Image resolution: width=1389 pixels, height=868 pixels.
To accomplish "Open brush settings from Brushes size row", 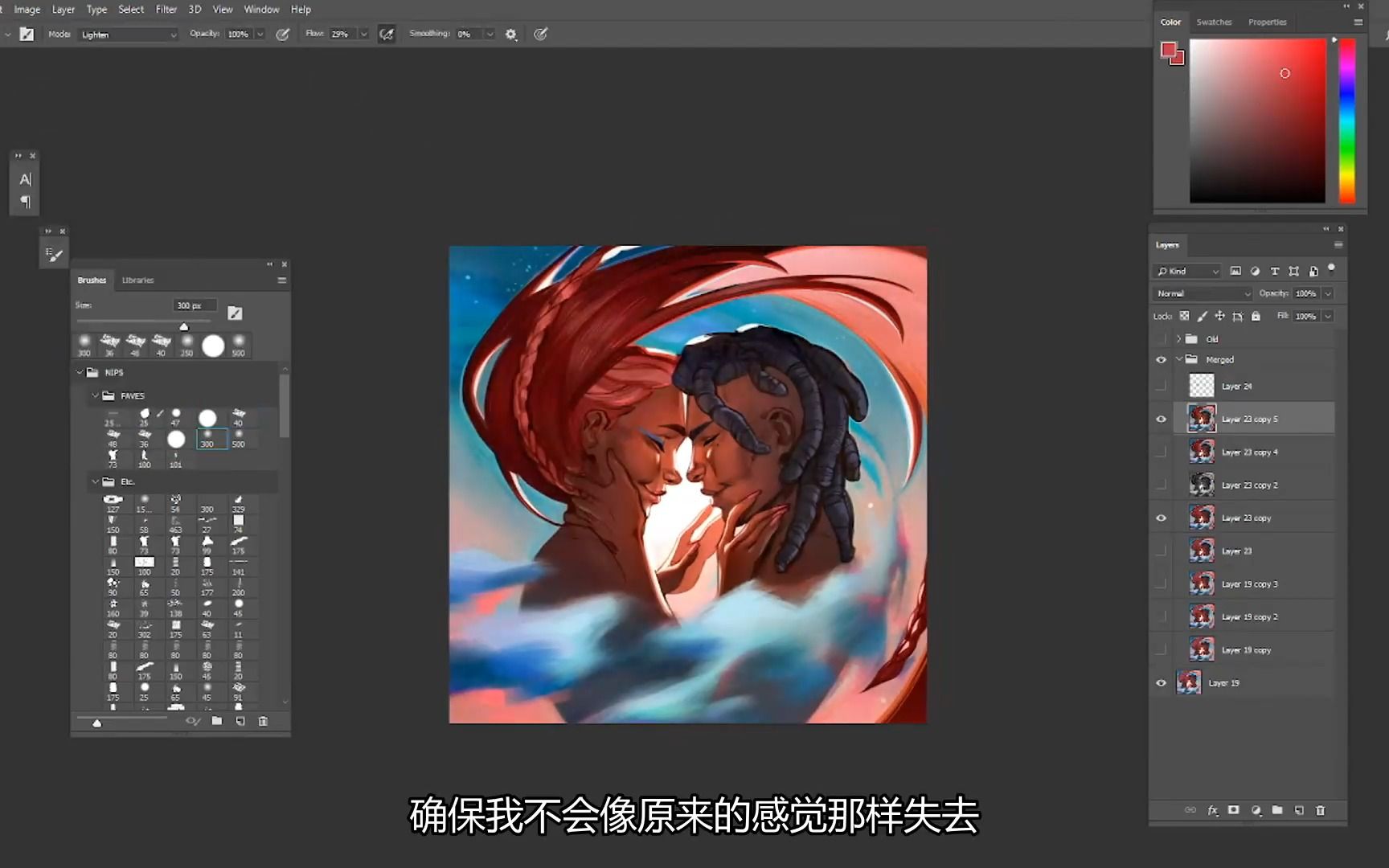I will tap(235, 313).
